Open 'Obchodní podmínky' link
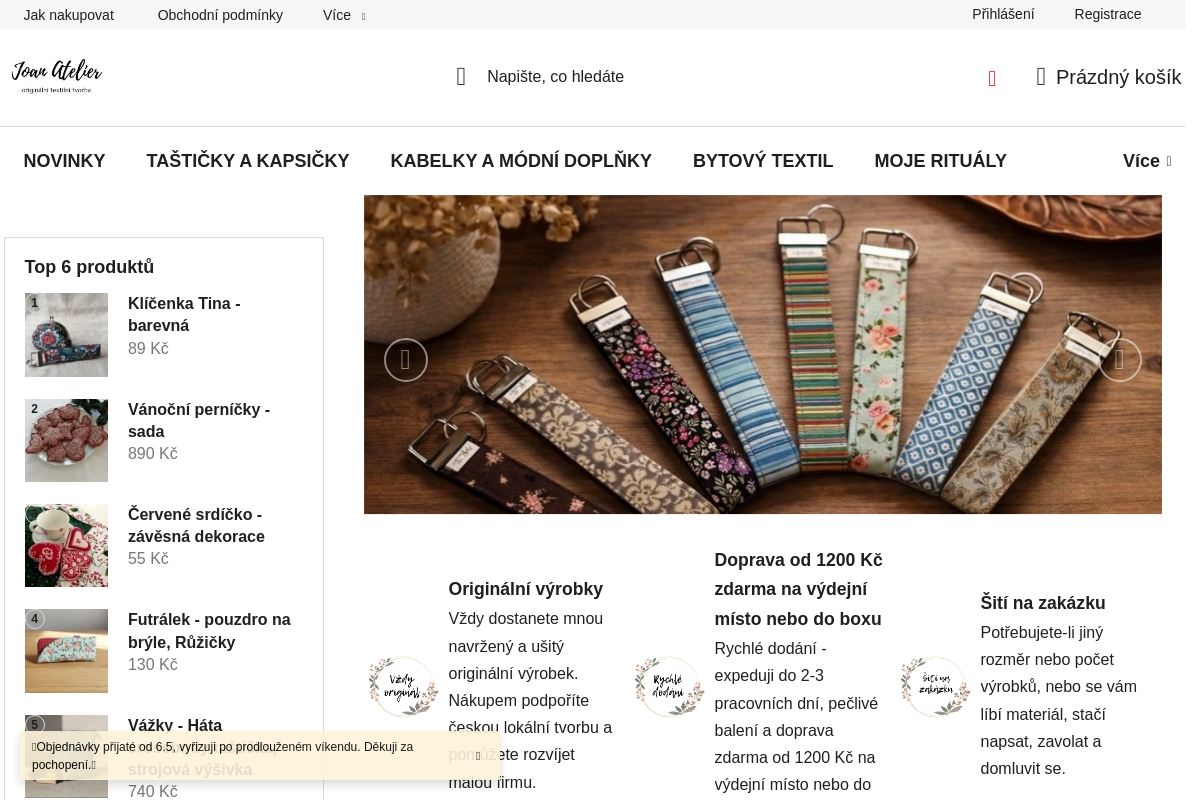Screen dimensions: 1200x800 click(x=220, y=15)
